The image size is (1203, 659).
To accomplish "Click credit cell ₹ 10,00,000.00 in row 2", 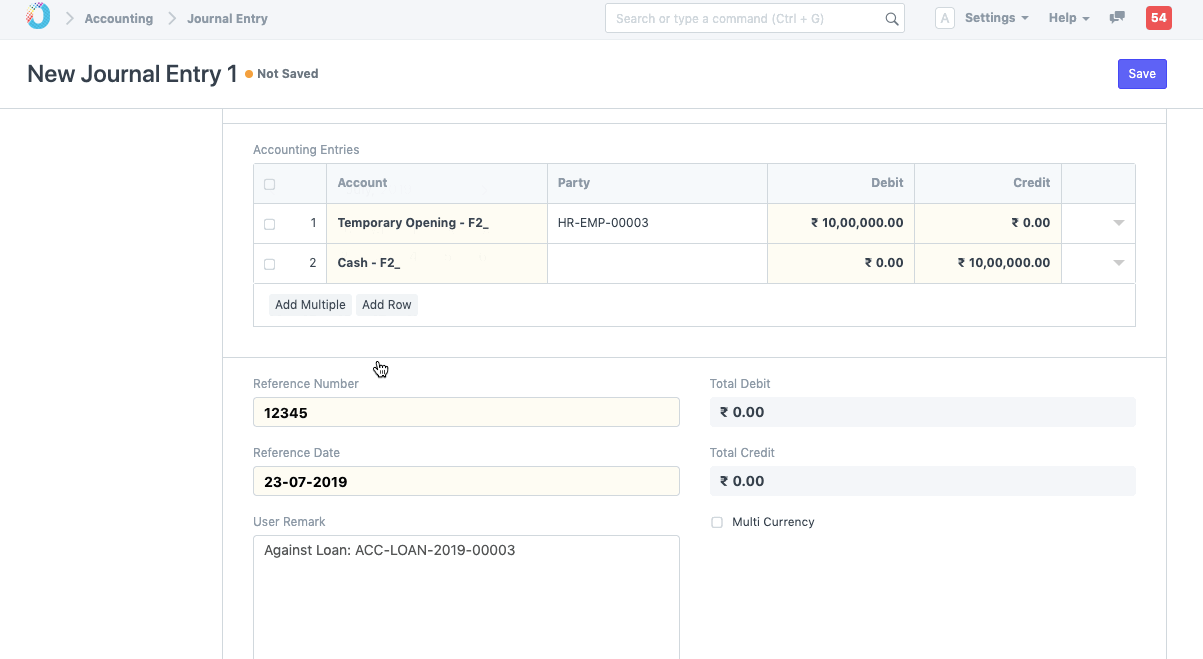I will click(x=988, y=263).
